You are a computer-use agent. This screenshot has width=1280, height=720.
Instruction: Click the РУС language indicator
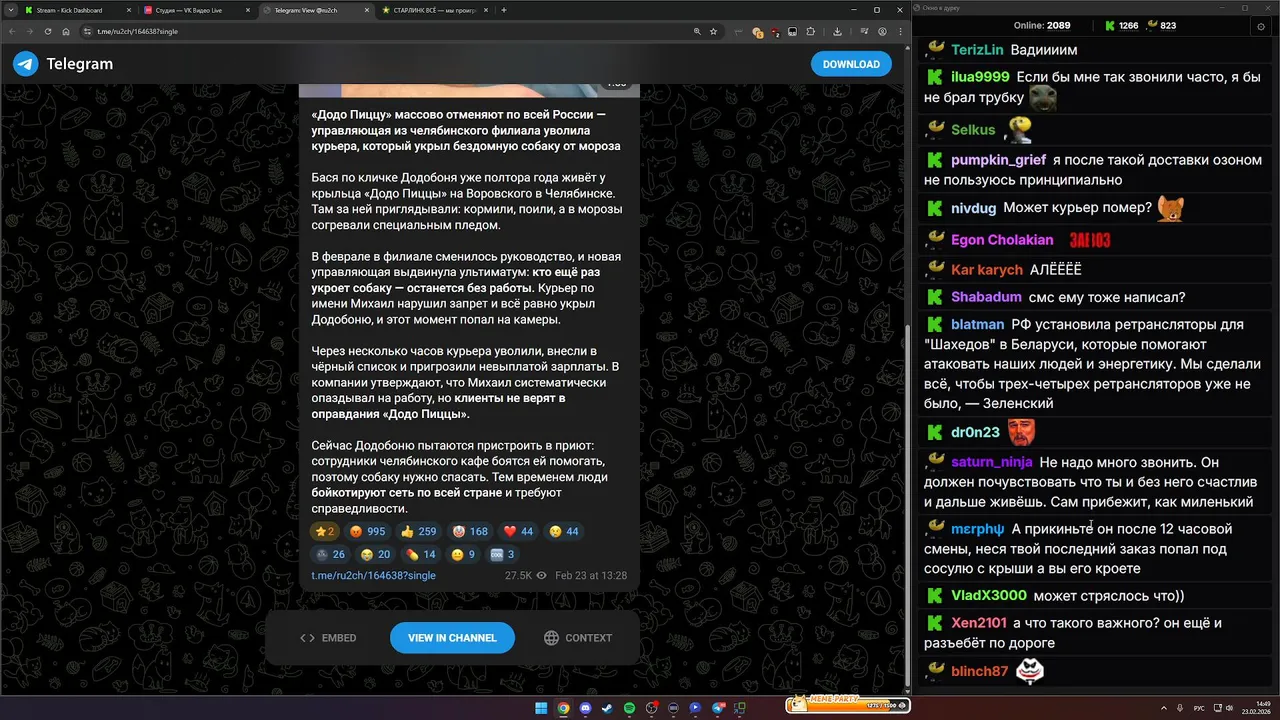(x=1200, y=708)
